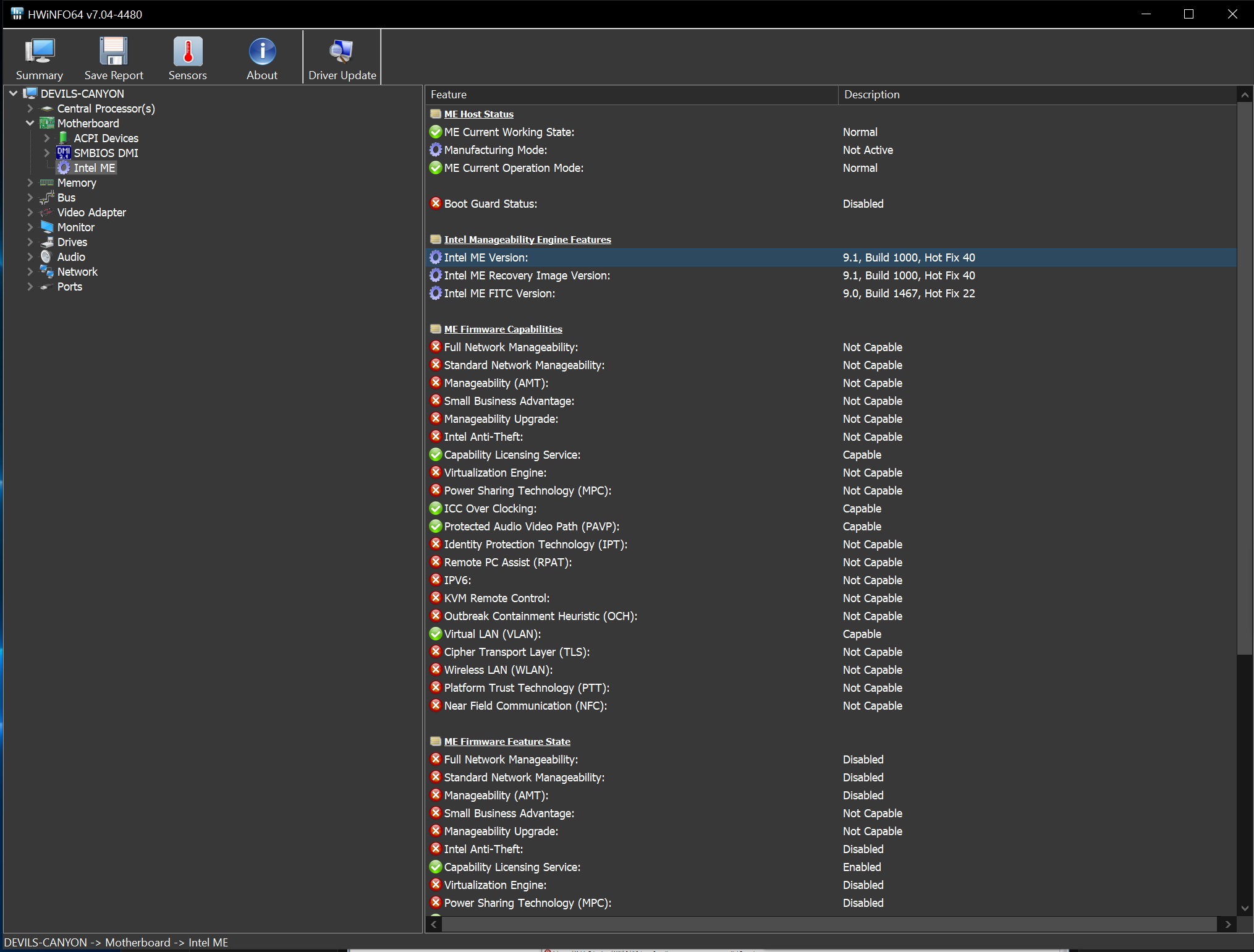Expand the Video Adapter node
Viewport: 1254px width, 952px height.
point(30,212)
